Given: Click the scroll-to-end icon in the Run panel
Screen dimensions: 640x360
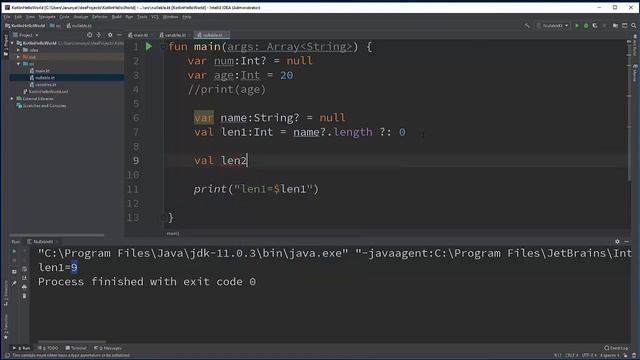Looking at the screenshot, I should 24,278.
